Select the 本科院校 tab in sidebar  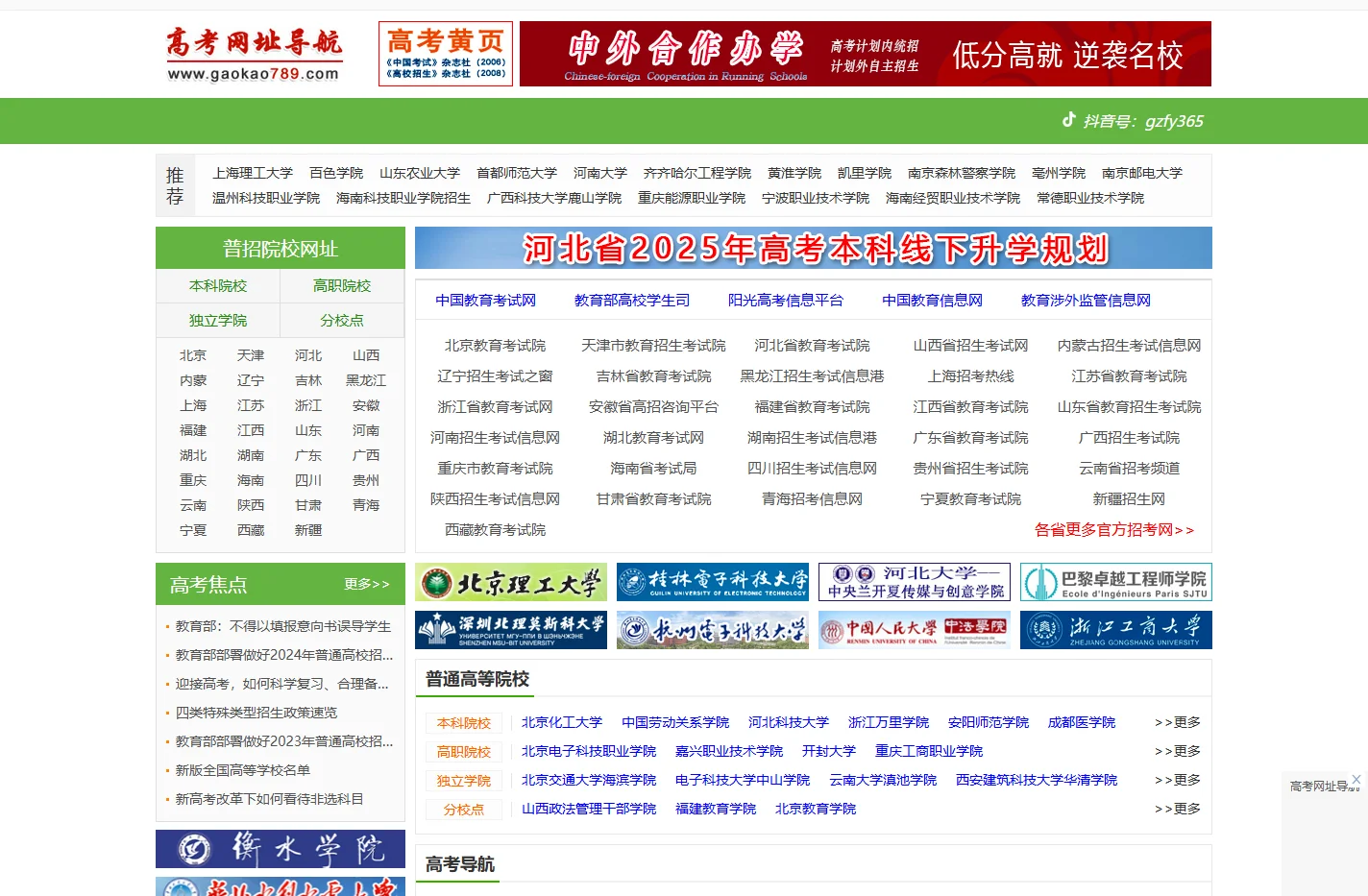[218, 286]
